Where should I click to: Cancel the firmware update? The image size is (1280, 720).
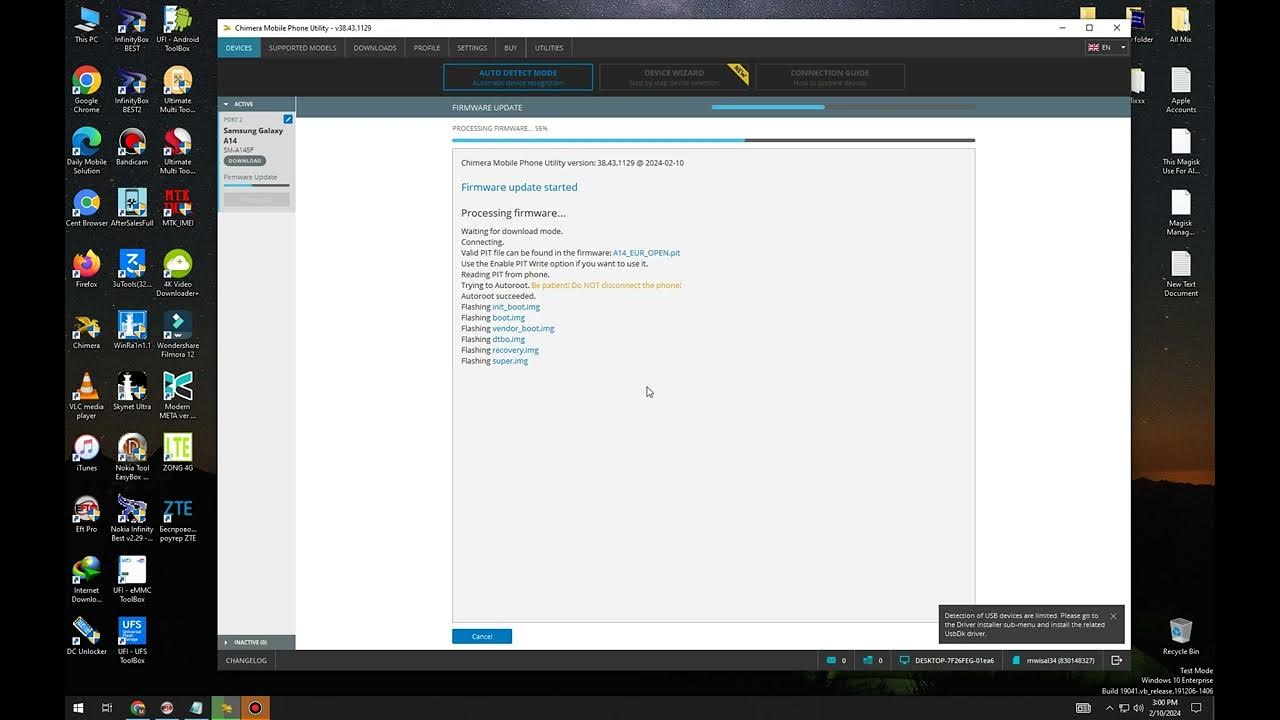pos(482,636)
